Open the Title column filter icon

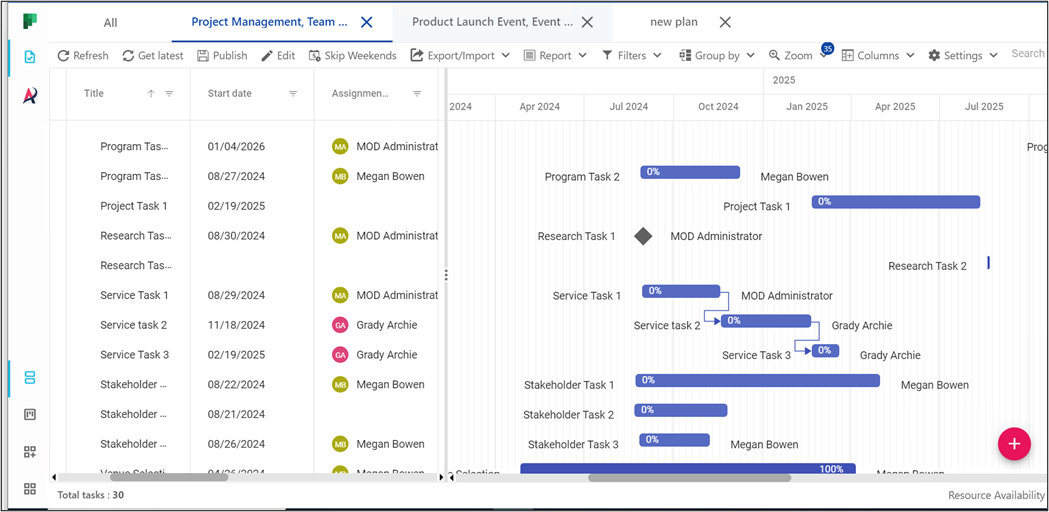click(169, 94)
